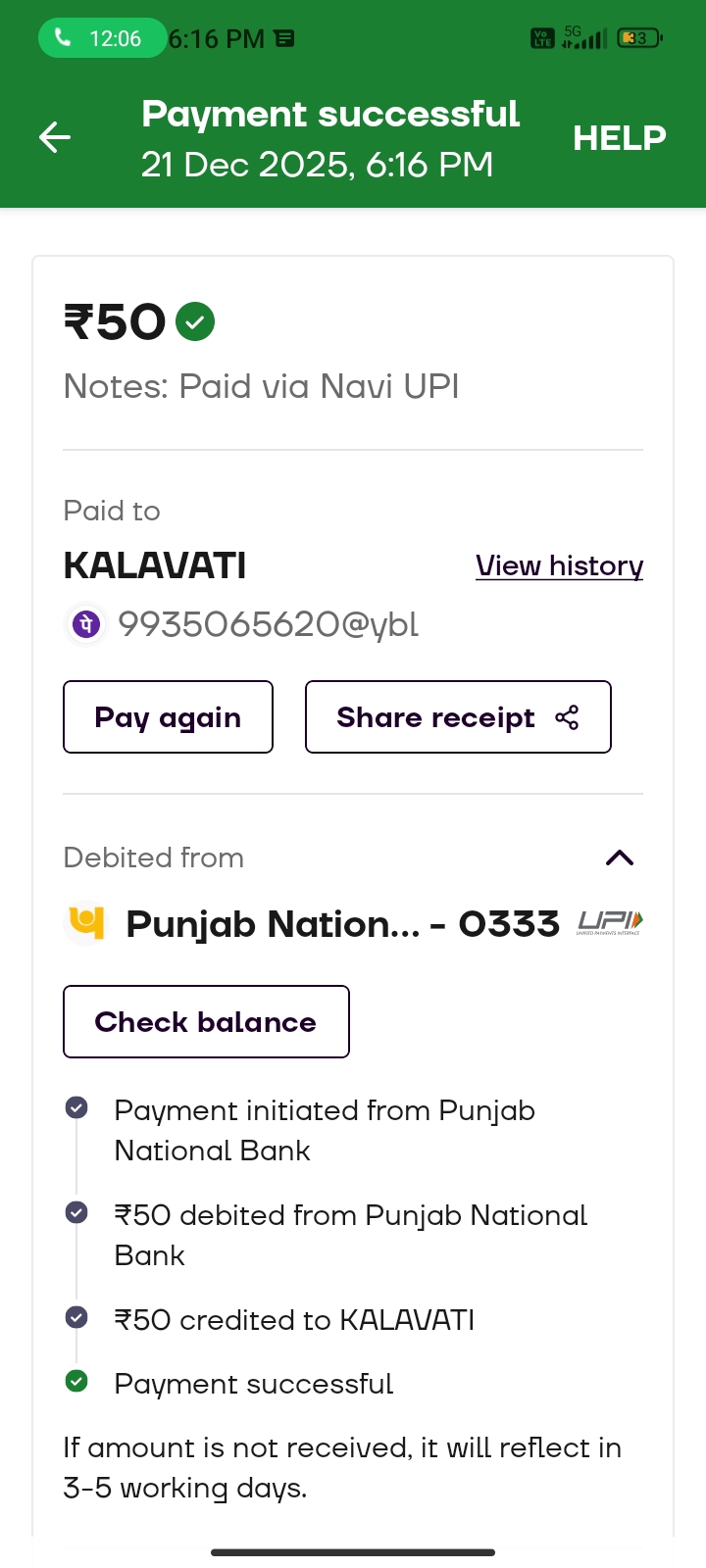Tap the green Payment successful status check
Viewport: 706px width, 1568px height.
(x=76, y=1382)
